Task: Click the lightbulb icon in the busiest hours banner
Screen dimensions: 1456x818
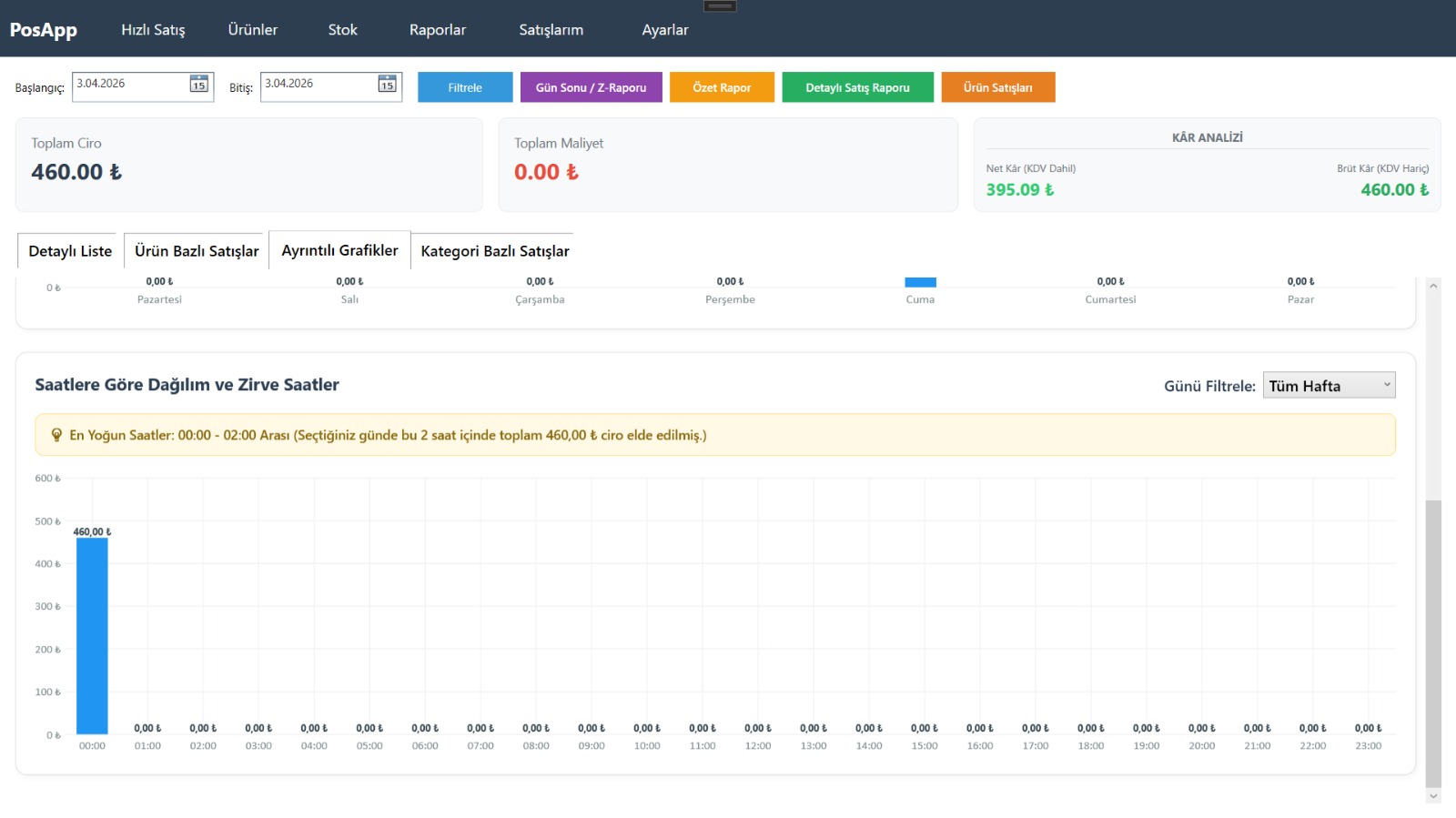Action: click(56, 435)
